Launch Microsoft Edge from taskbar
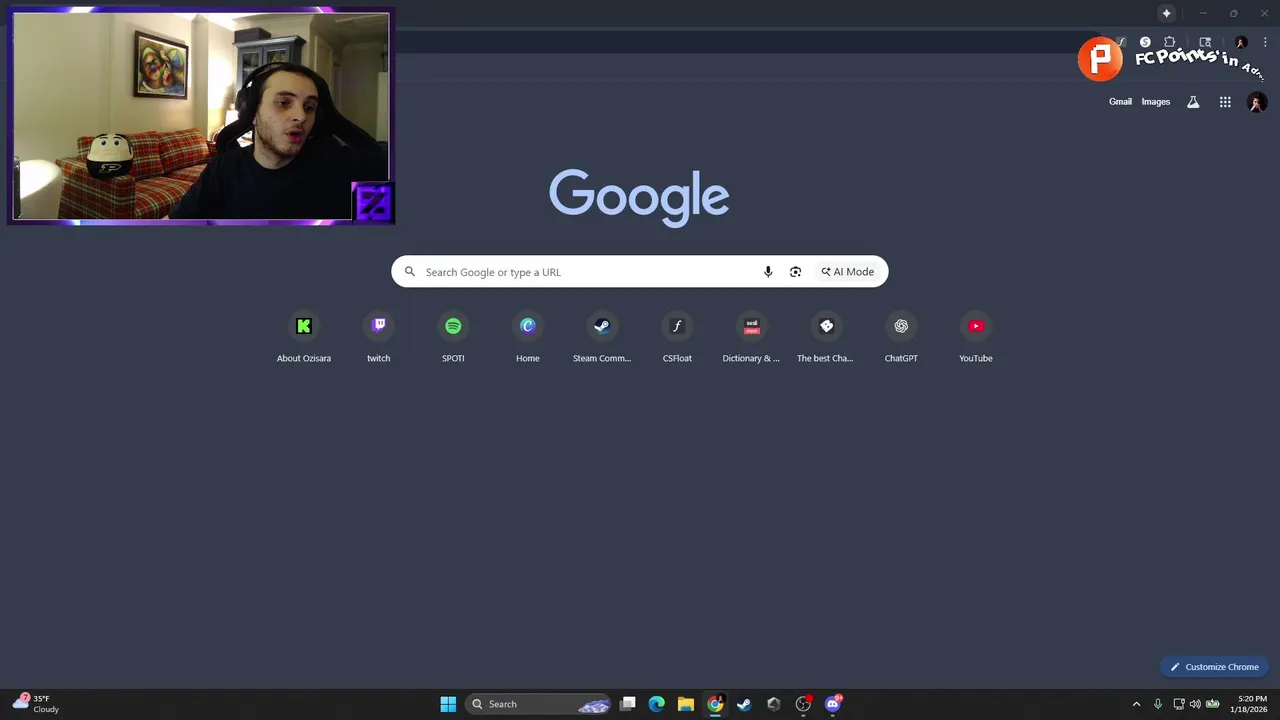Image resolution: width=1280 pixels, height=720 pixels. coord(657,704)
